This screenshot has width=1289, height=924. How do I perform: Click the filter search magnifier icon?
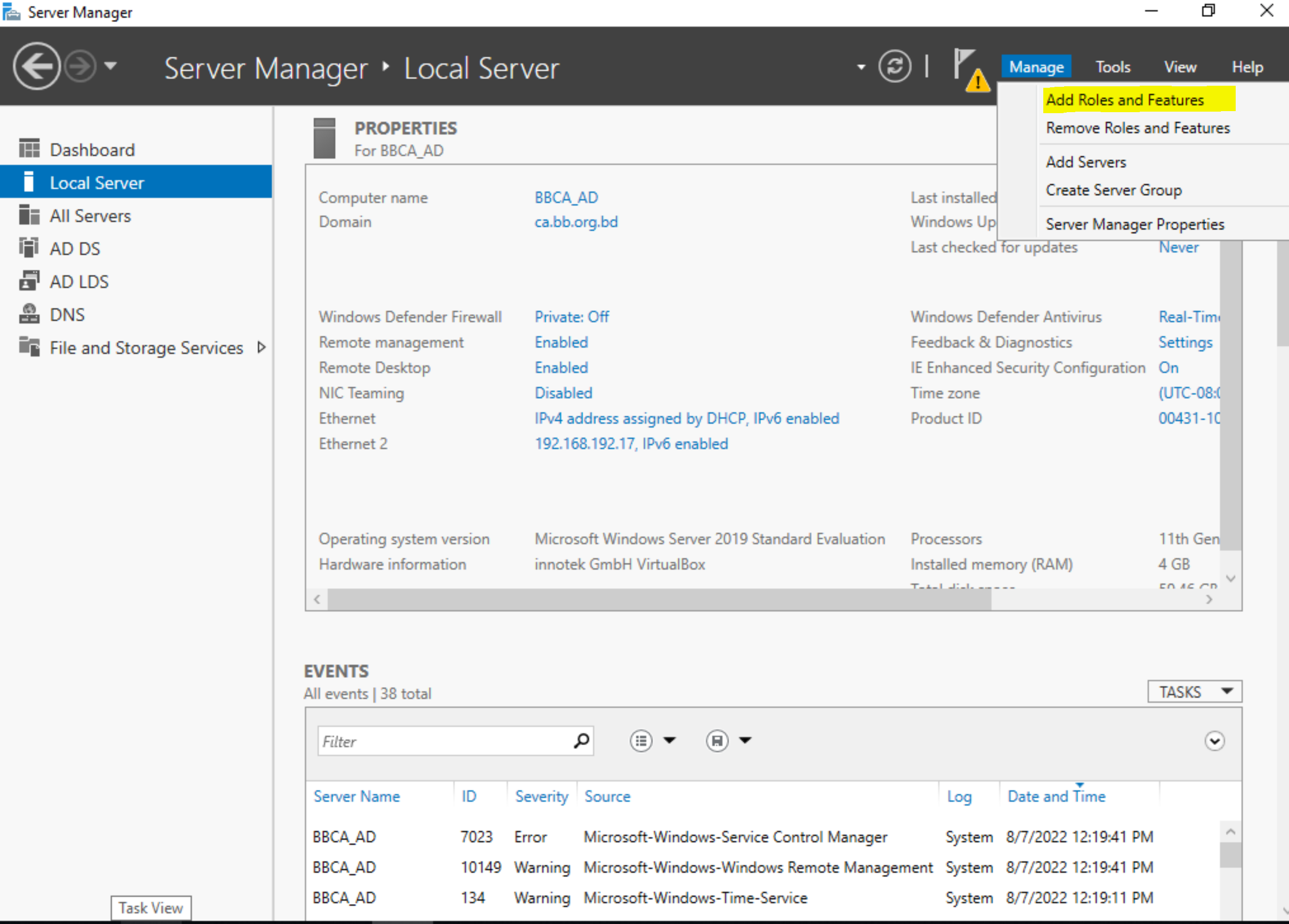581,740
